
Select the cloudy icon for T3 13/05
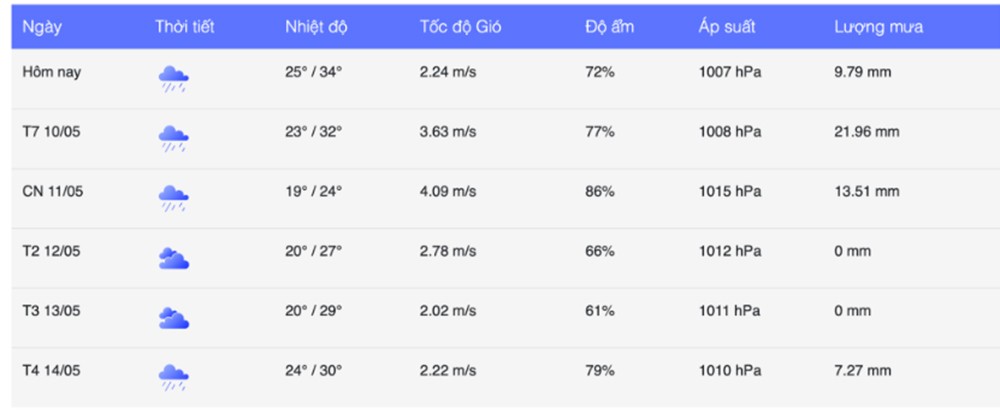pos(173,317)
